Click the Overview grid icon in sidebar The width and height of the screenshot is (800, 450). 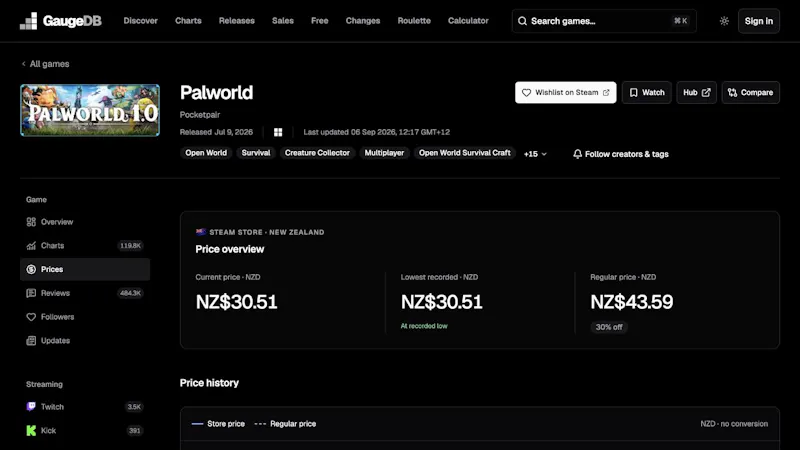[x=31, y=222]
